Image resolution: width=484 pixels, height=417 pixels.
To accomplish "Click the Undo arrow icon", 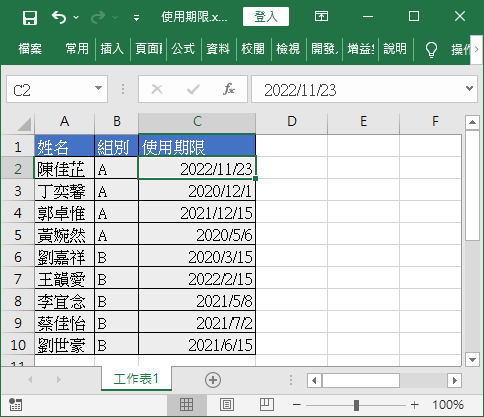I will (x=59, y=17).
